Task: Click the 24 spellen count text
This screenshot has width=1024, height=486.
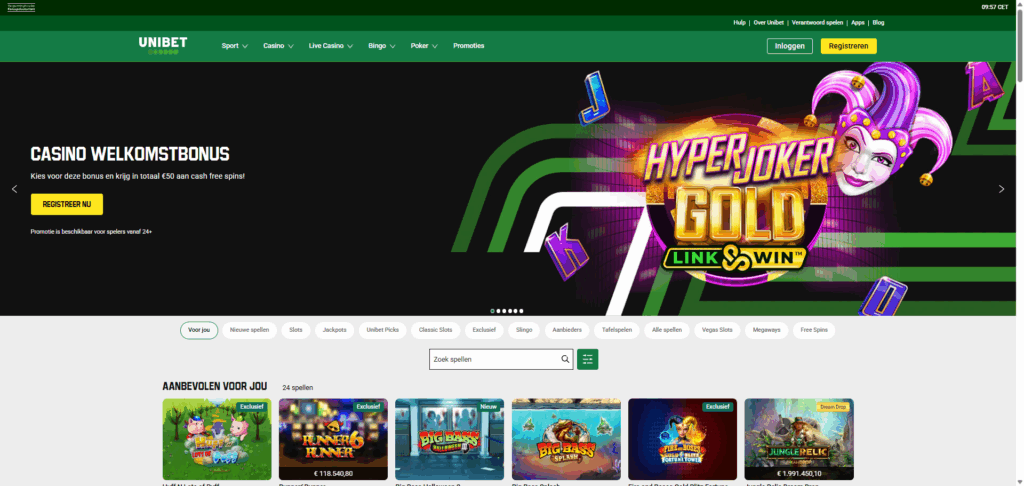Action: pos(298,387)
